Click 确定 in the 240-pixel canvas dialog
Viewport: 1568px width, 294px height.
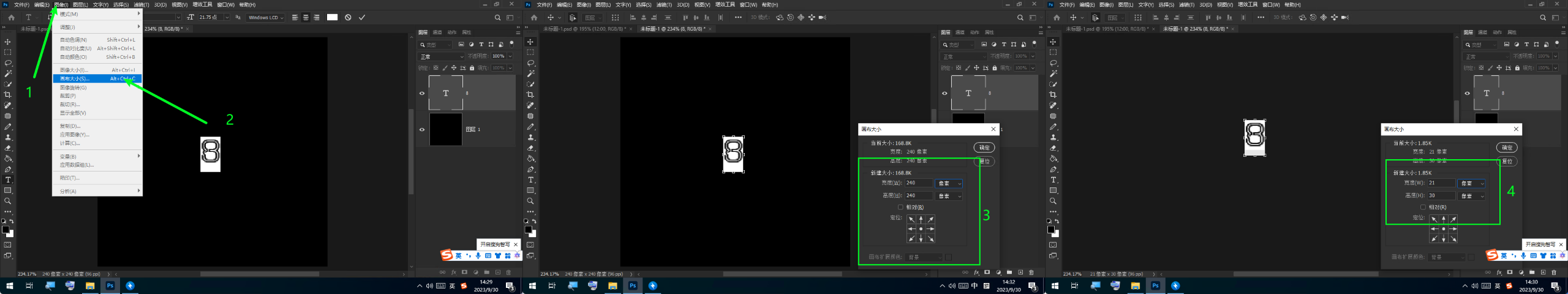[984, 148]
